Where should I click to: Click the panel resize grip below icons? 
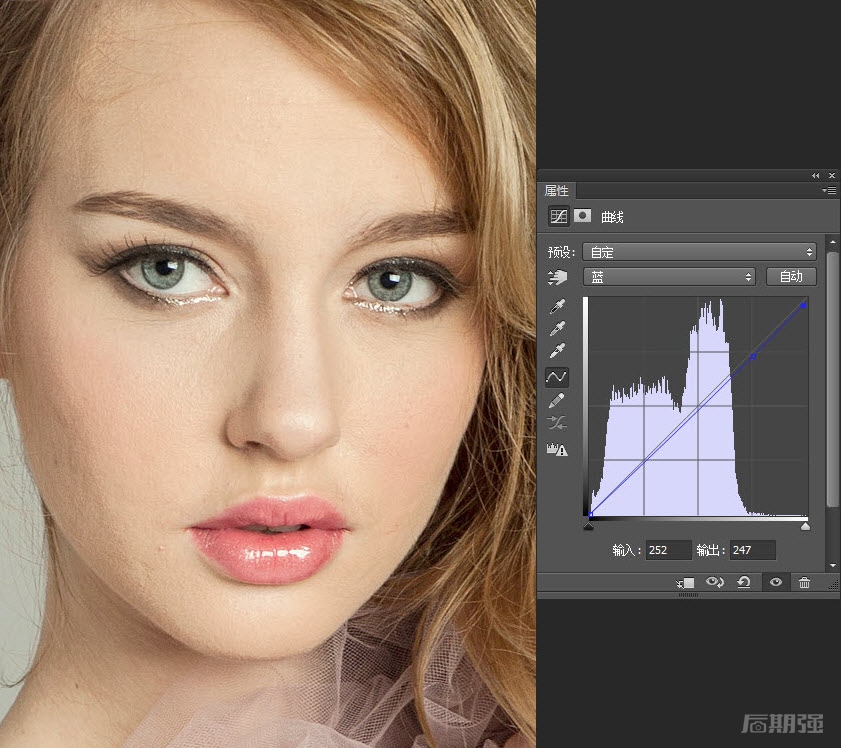688,595
